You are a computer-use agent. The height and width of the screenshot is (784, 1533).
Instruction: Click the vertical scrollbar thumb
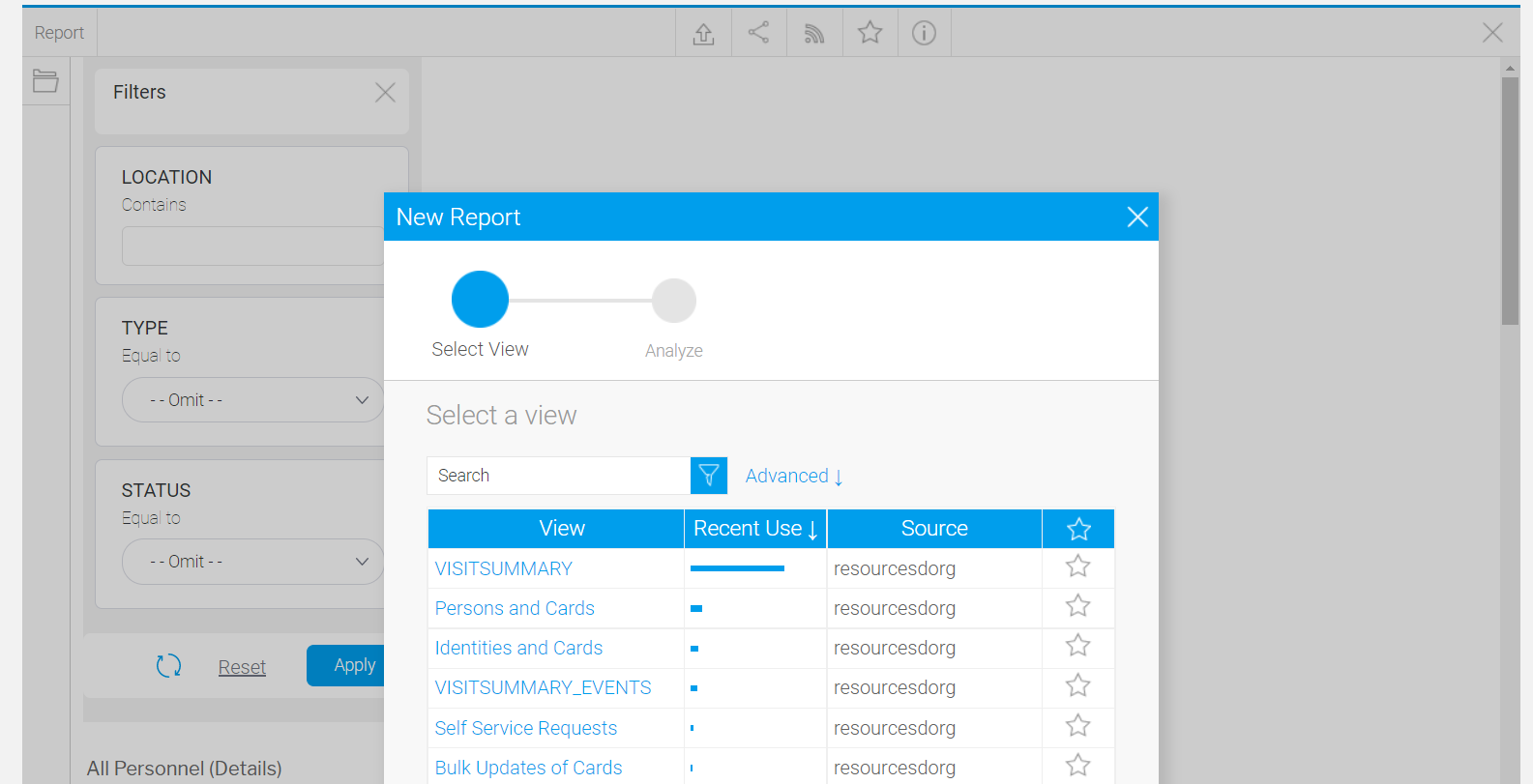1510,201
